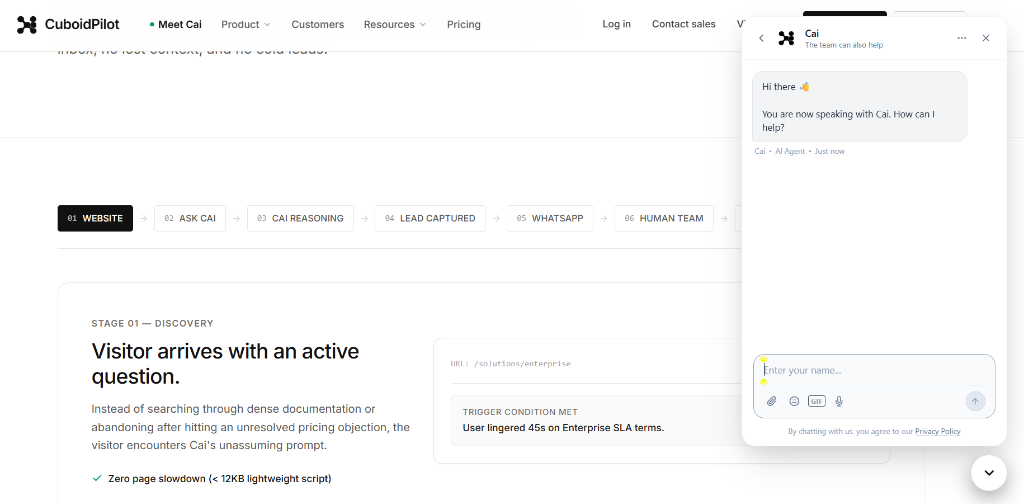Click the 'TRIGGER CONDITION MET' label

click(520, 413)
